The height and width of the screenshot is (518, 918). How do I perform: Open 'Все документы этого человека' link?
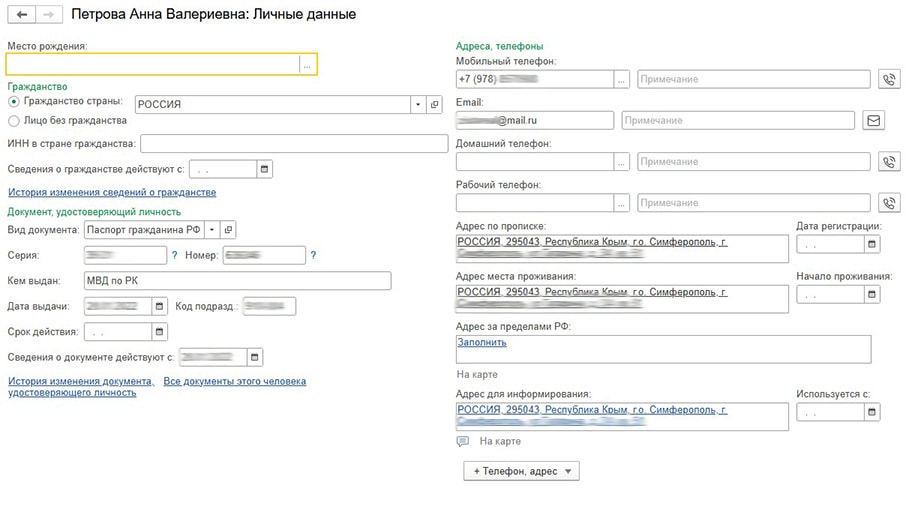(x=235, y=381)
